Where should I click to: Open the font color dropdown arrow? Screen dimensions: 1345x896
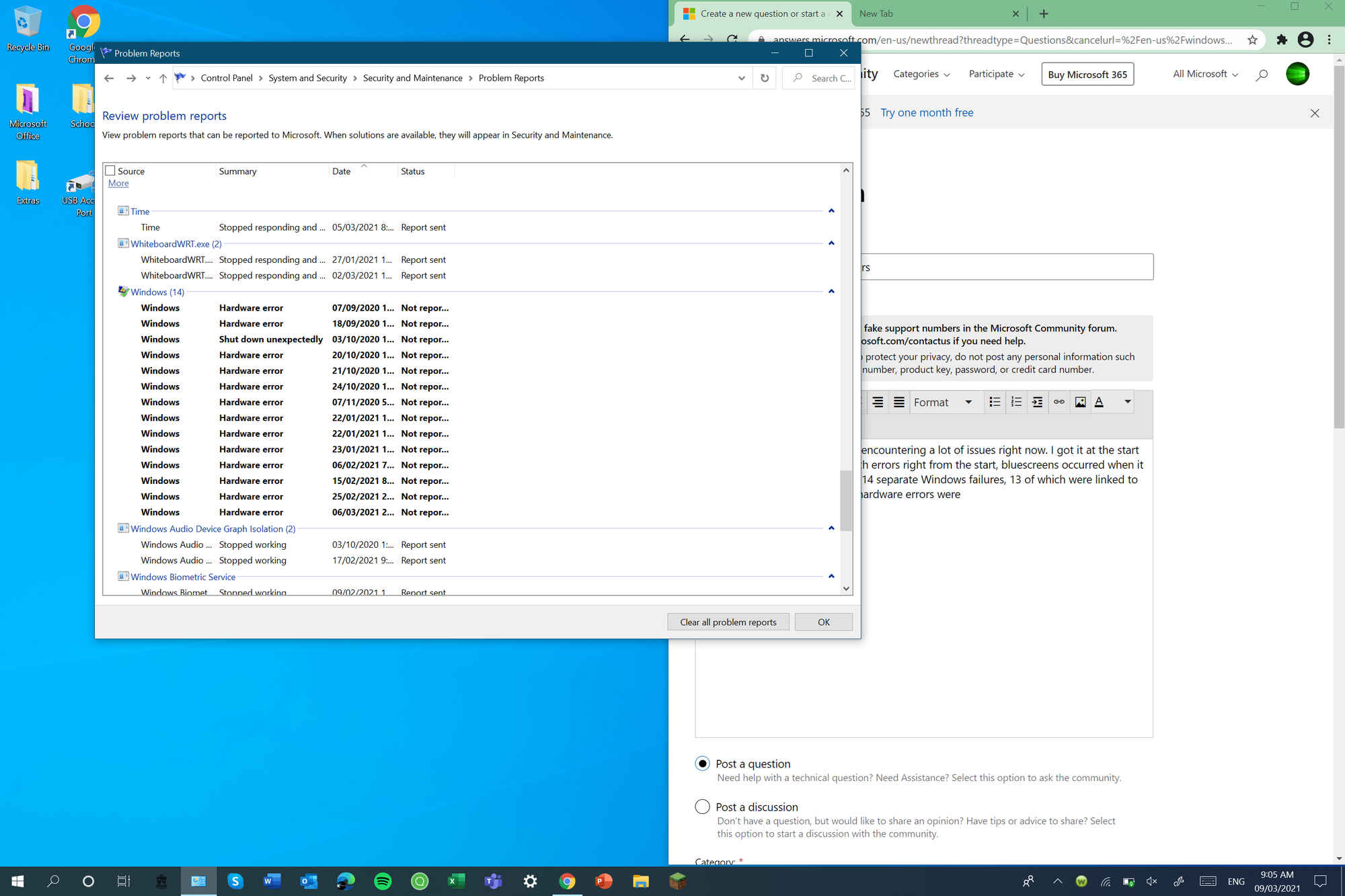(1127, 402)
